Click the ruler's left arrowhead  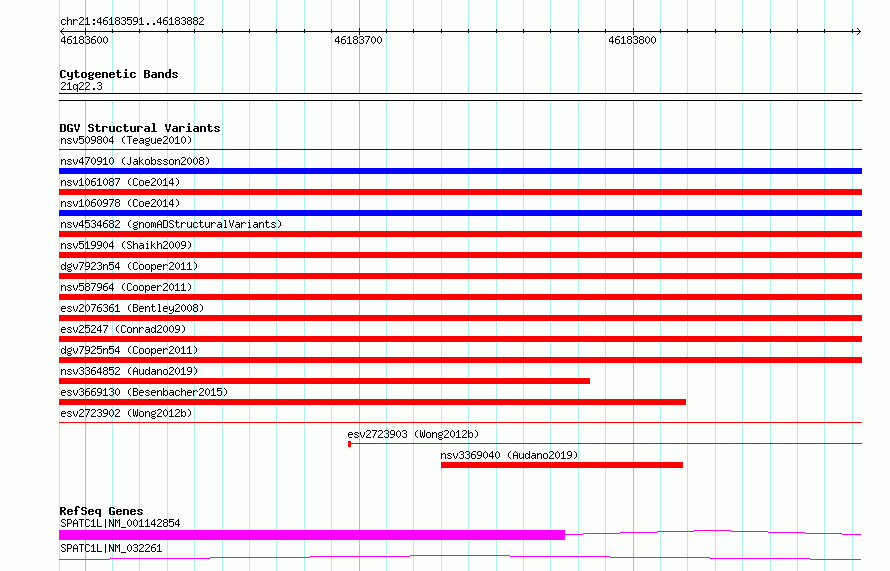(62, 31)
